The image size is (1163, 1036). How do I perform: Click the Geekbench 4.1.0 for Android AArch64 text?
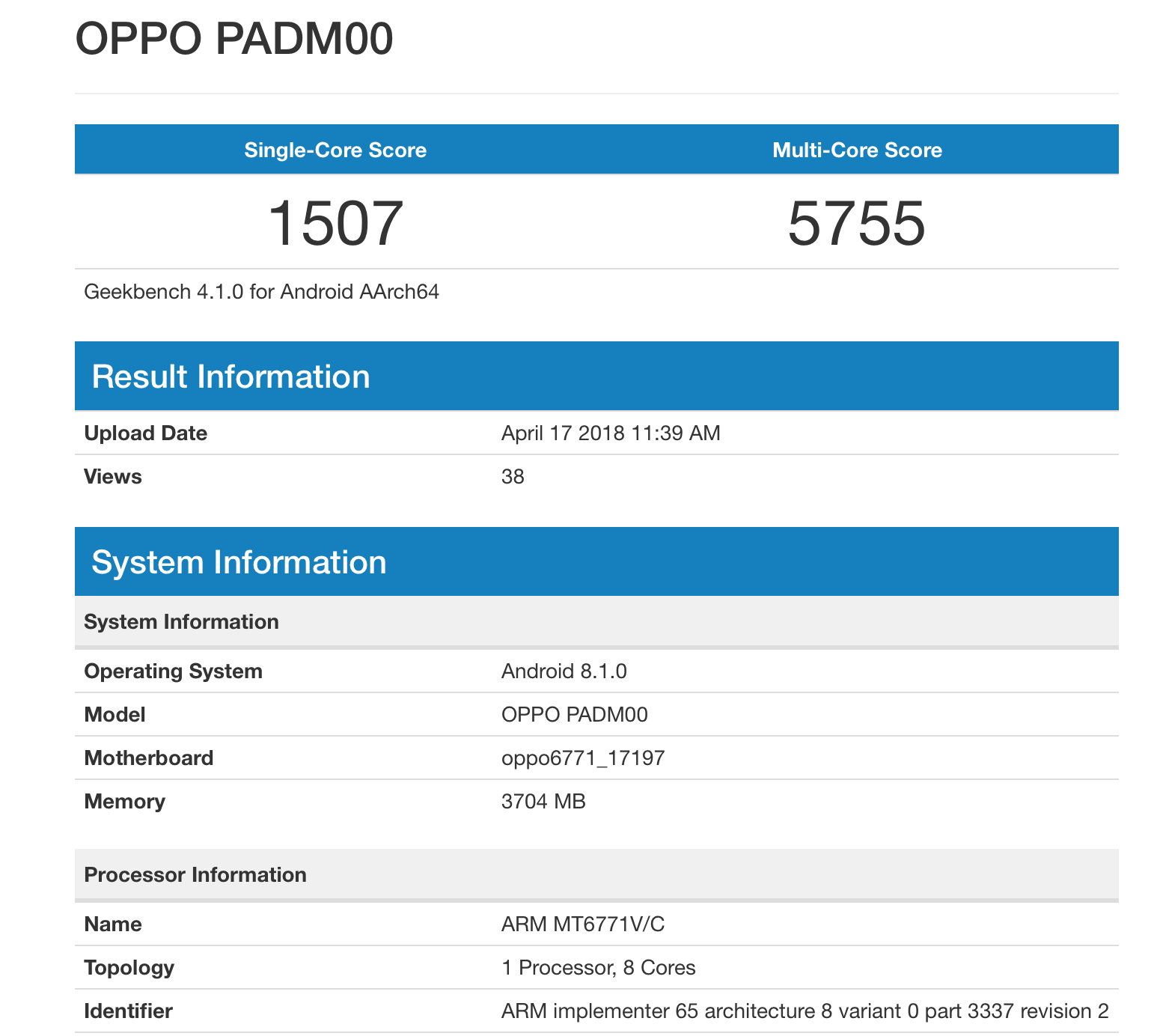[x=261, y=292]
